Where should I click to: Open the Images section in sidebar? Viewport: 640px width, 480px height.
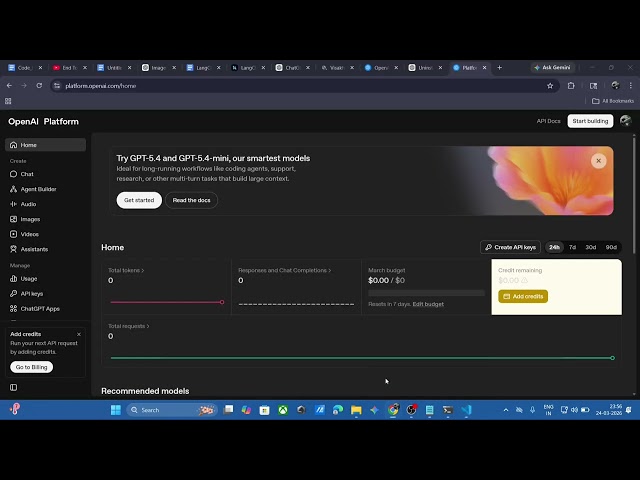pos(30,219)
